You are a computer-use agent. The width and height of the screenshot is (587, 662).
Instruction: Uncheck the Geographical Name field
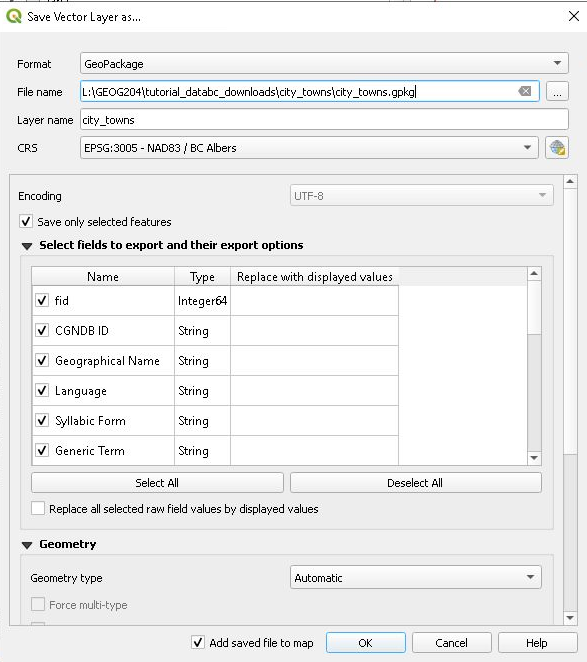click(x=42, y=361)
